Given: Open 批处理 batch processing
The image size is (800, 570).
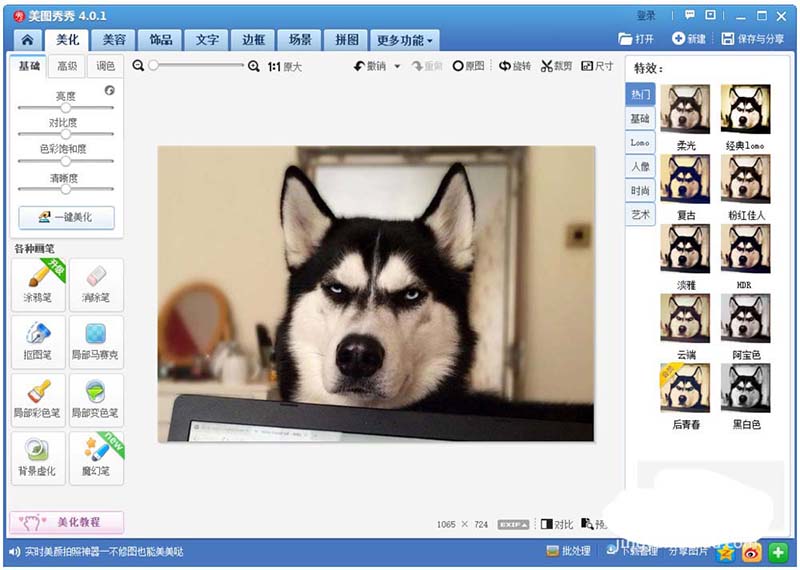Looking at the screenshot, I should coord(568,551).
